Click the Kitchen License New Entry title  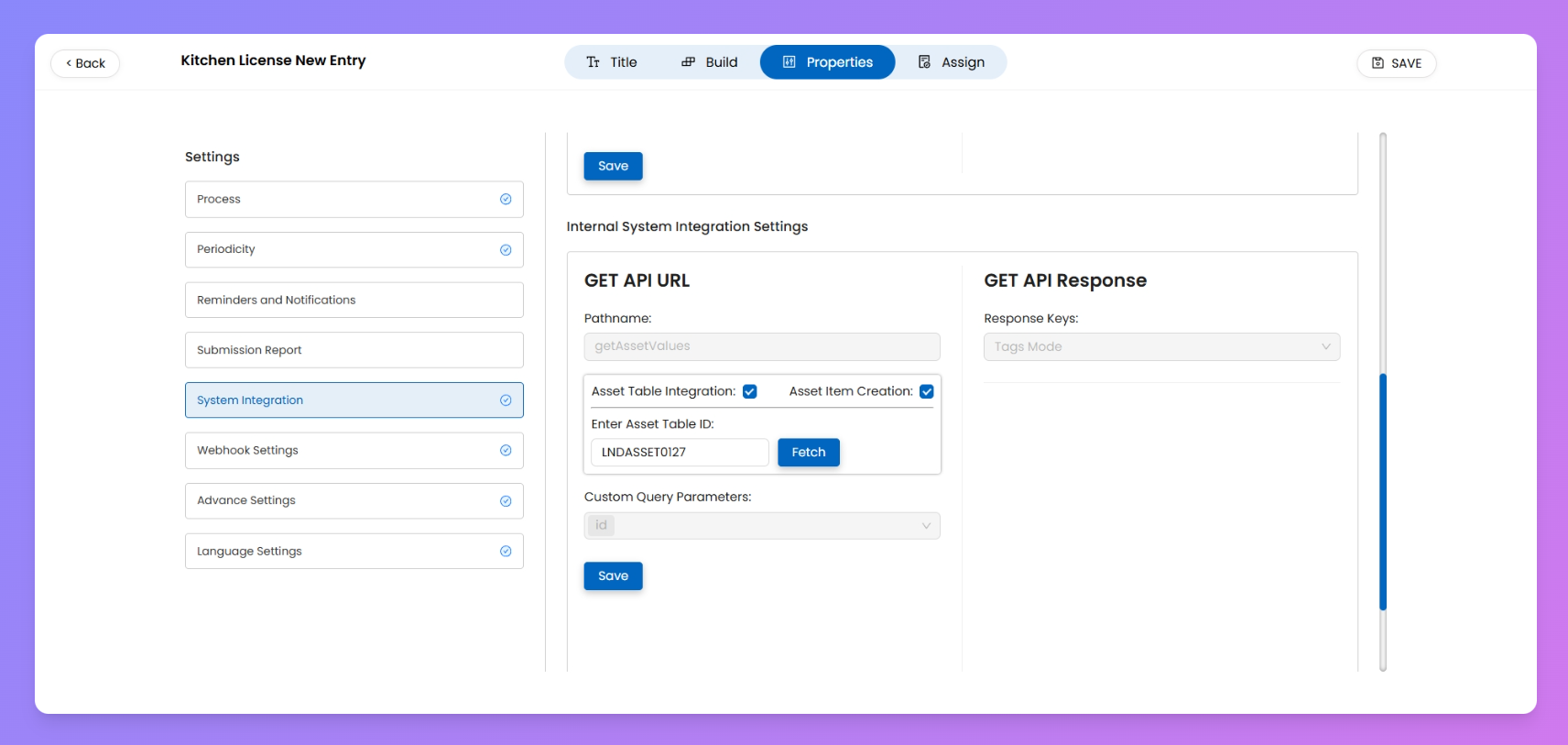point(273,60)
